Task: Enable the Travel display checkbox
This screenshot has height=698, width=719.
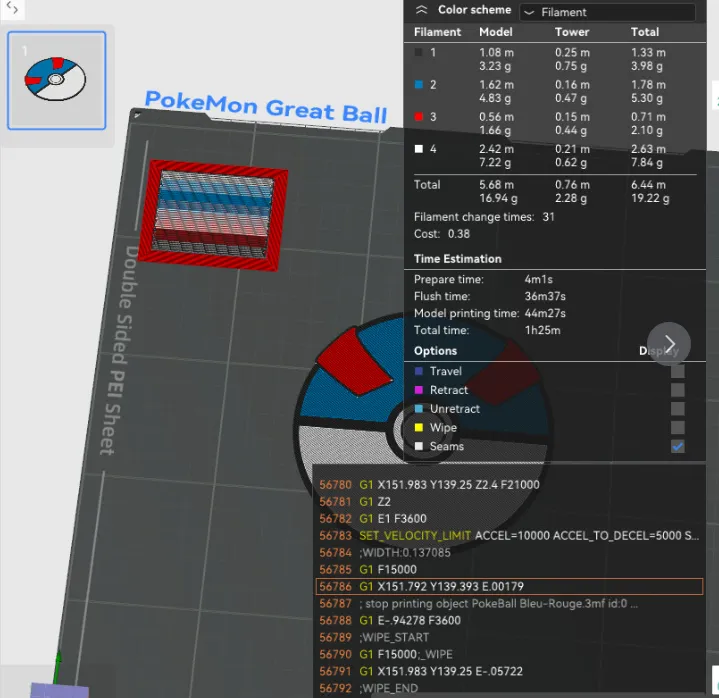Action: 677,371
